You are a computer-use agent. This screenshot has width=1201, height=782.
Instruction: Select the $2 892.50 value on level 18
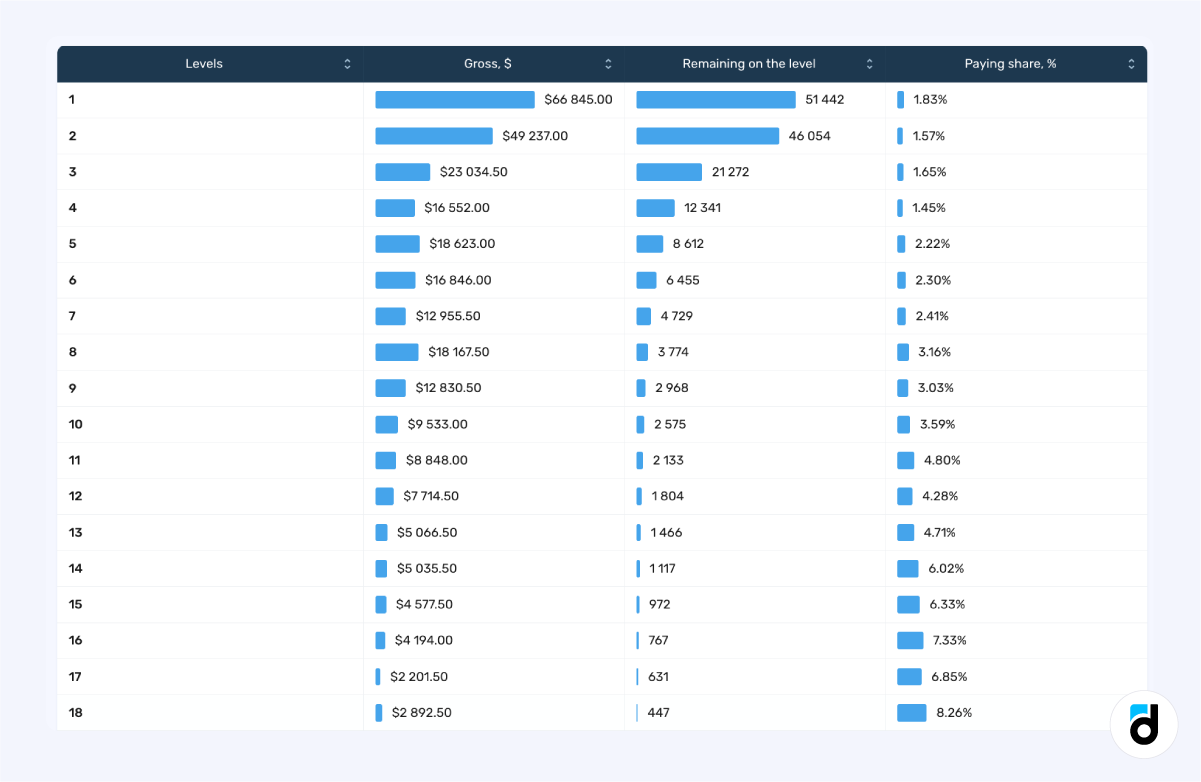(x=419, y=712)
